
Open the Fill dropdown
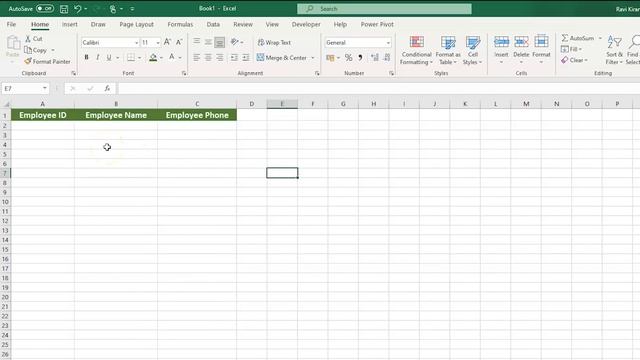point(571,49)
